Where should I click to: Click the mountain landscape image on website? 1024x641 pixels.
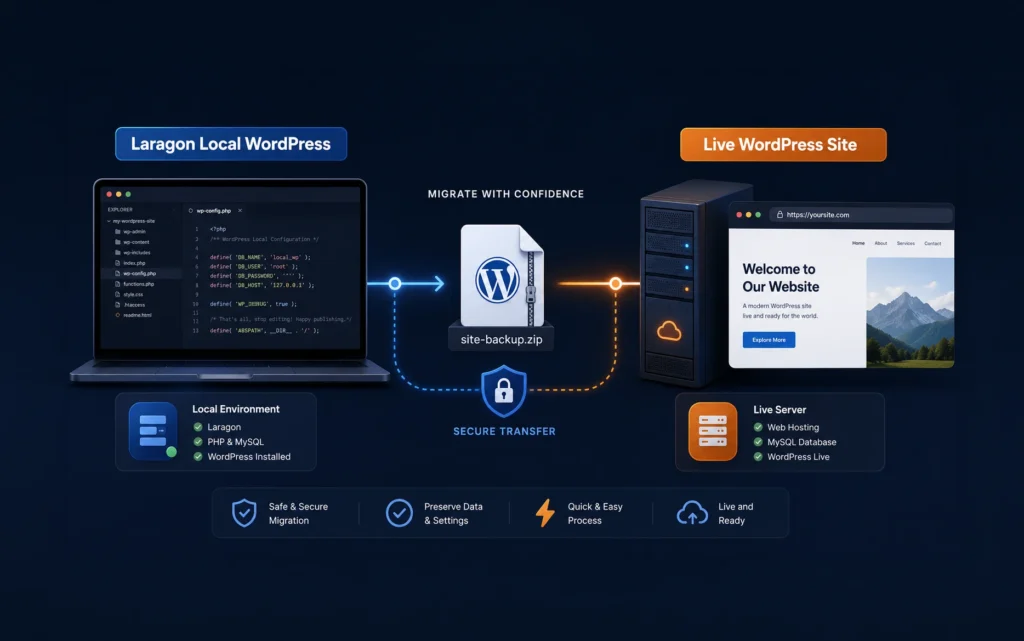(910, 312)
